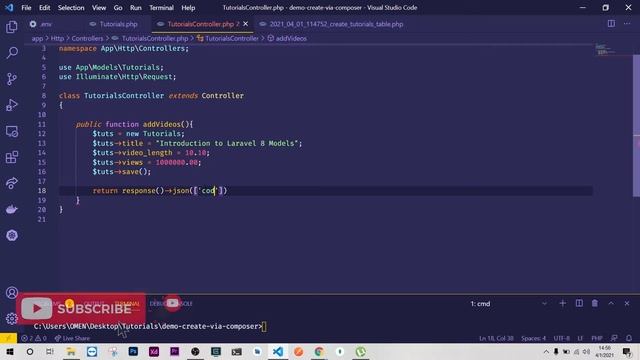Open the Run menu
The image size is (640, 360).
pyautogui.click(x=136, y=8)
